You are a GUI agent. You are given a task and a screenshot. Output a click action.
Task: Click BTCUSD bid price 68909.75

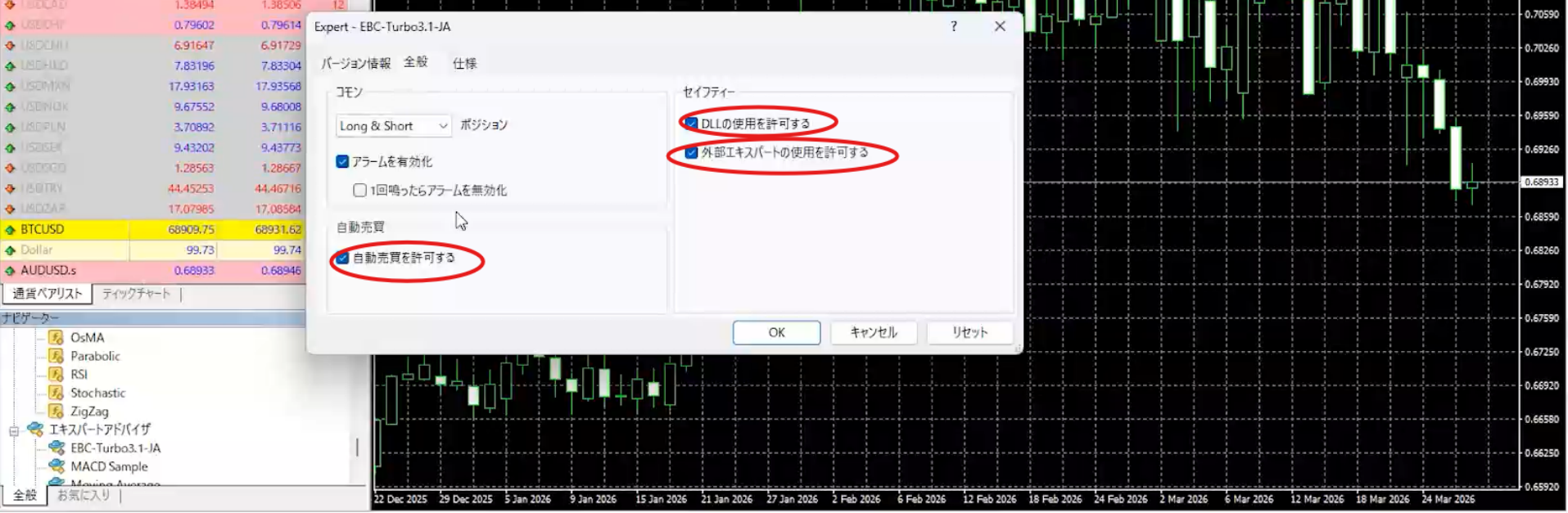point(191,230)
